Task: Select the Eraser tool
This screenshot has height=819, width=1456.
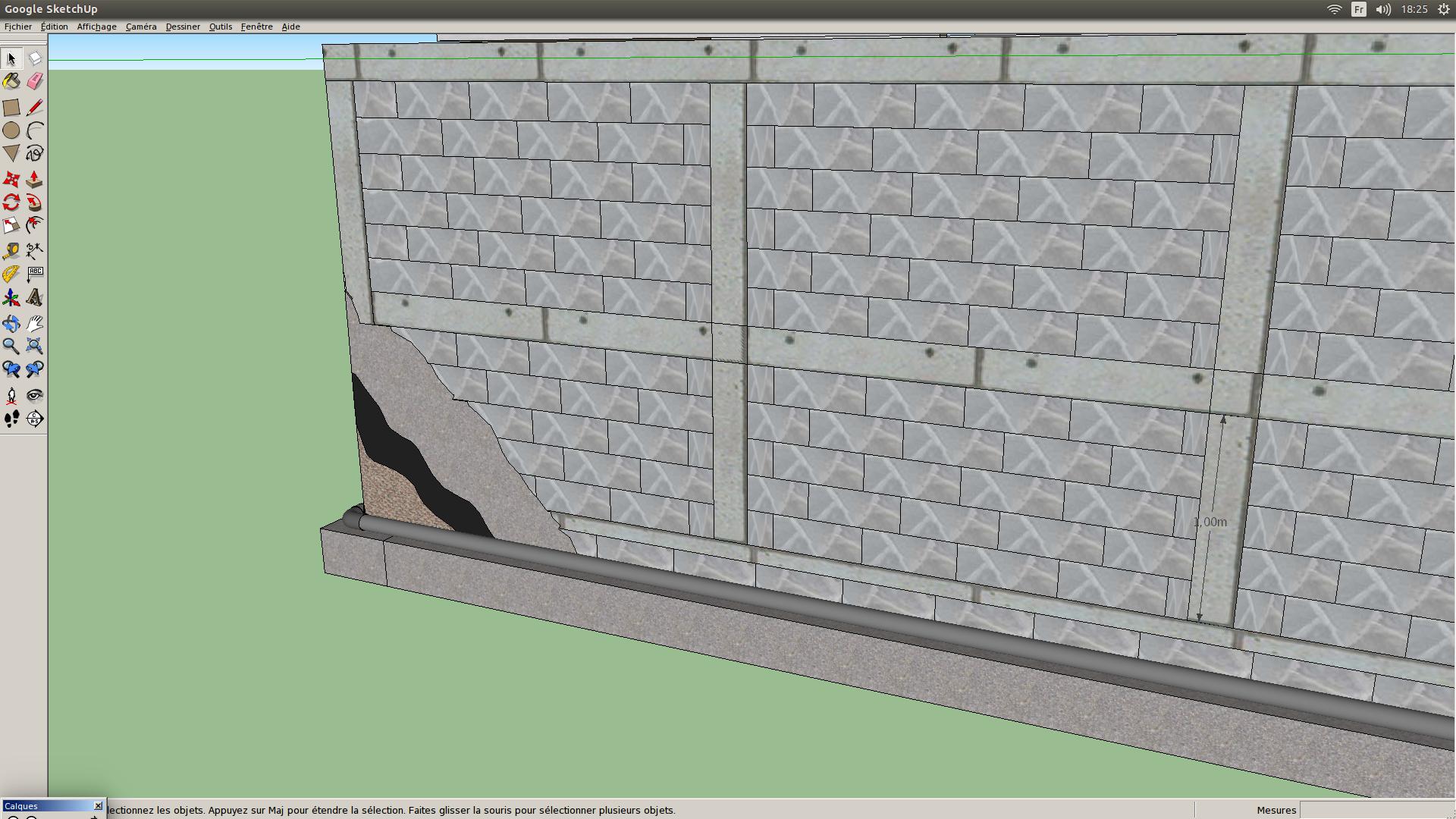Action: 34,81
